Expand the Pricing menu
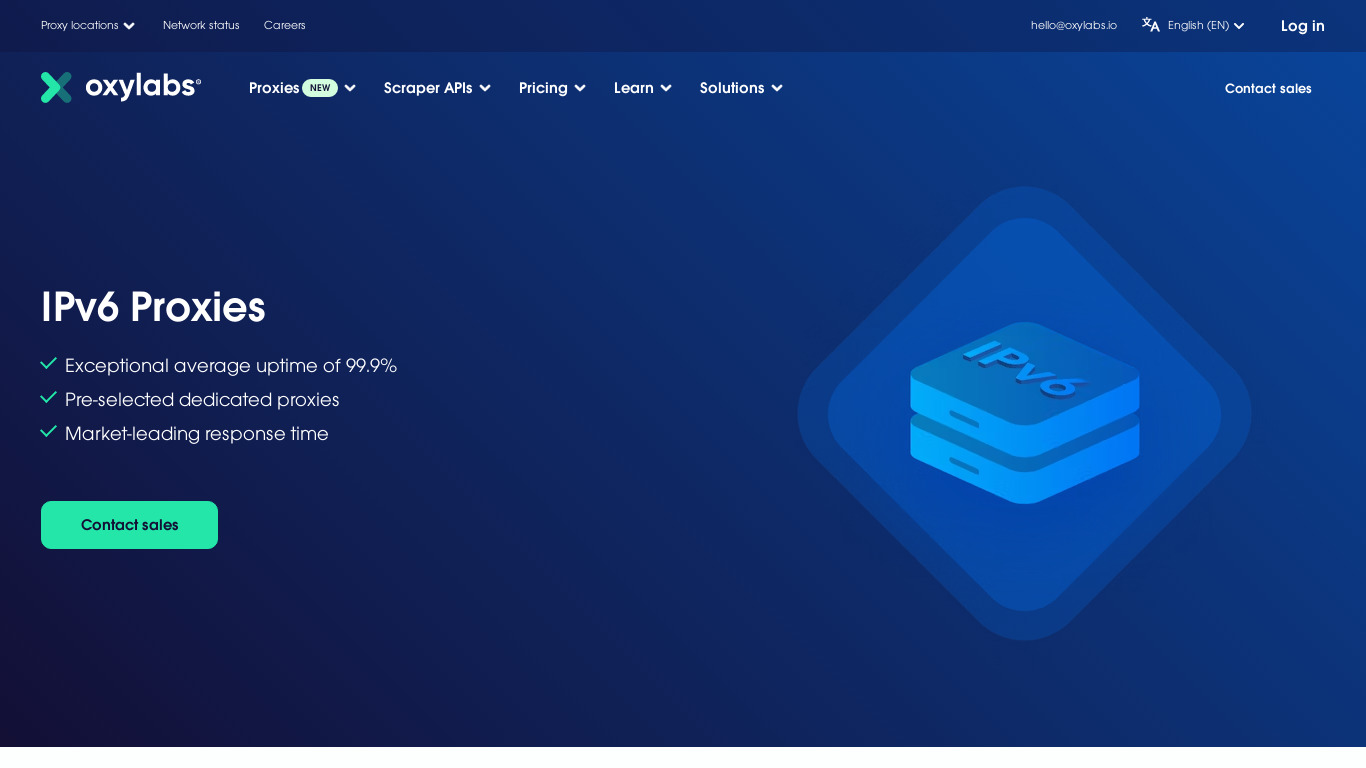This screenshot has height=768, width=1366. click(552, 88)
